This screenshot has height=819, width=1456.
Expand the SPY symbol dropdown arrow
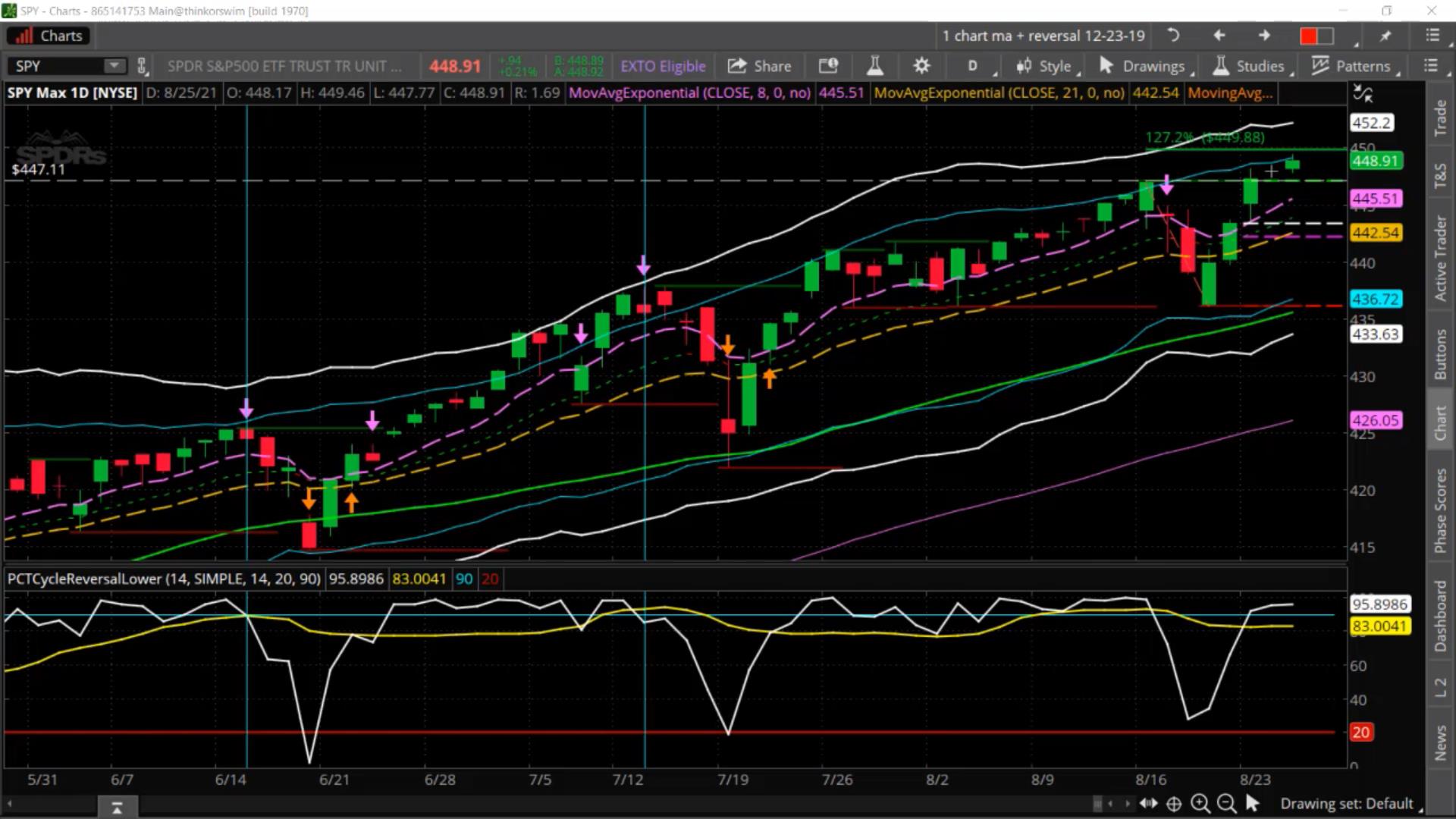[115, 66]
